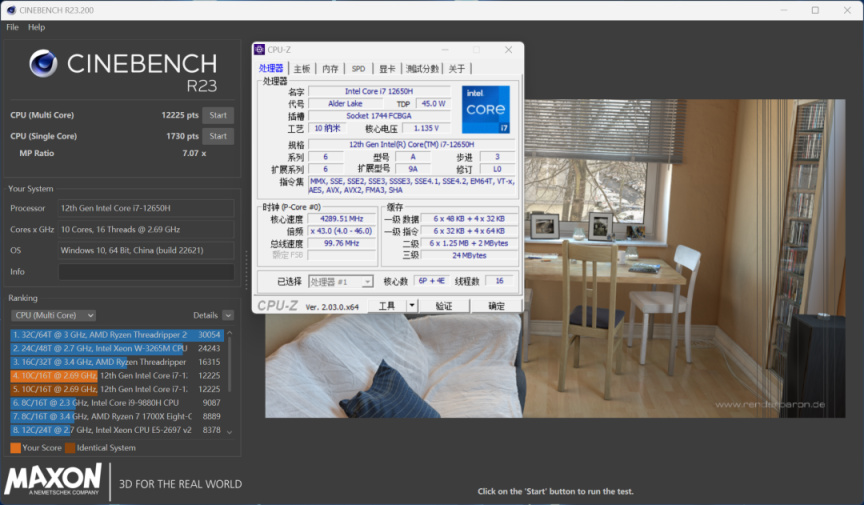
Task: Open the 处理器 #1 selection dropdown
Action: (x=341, y=282)
